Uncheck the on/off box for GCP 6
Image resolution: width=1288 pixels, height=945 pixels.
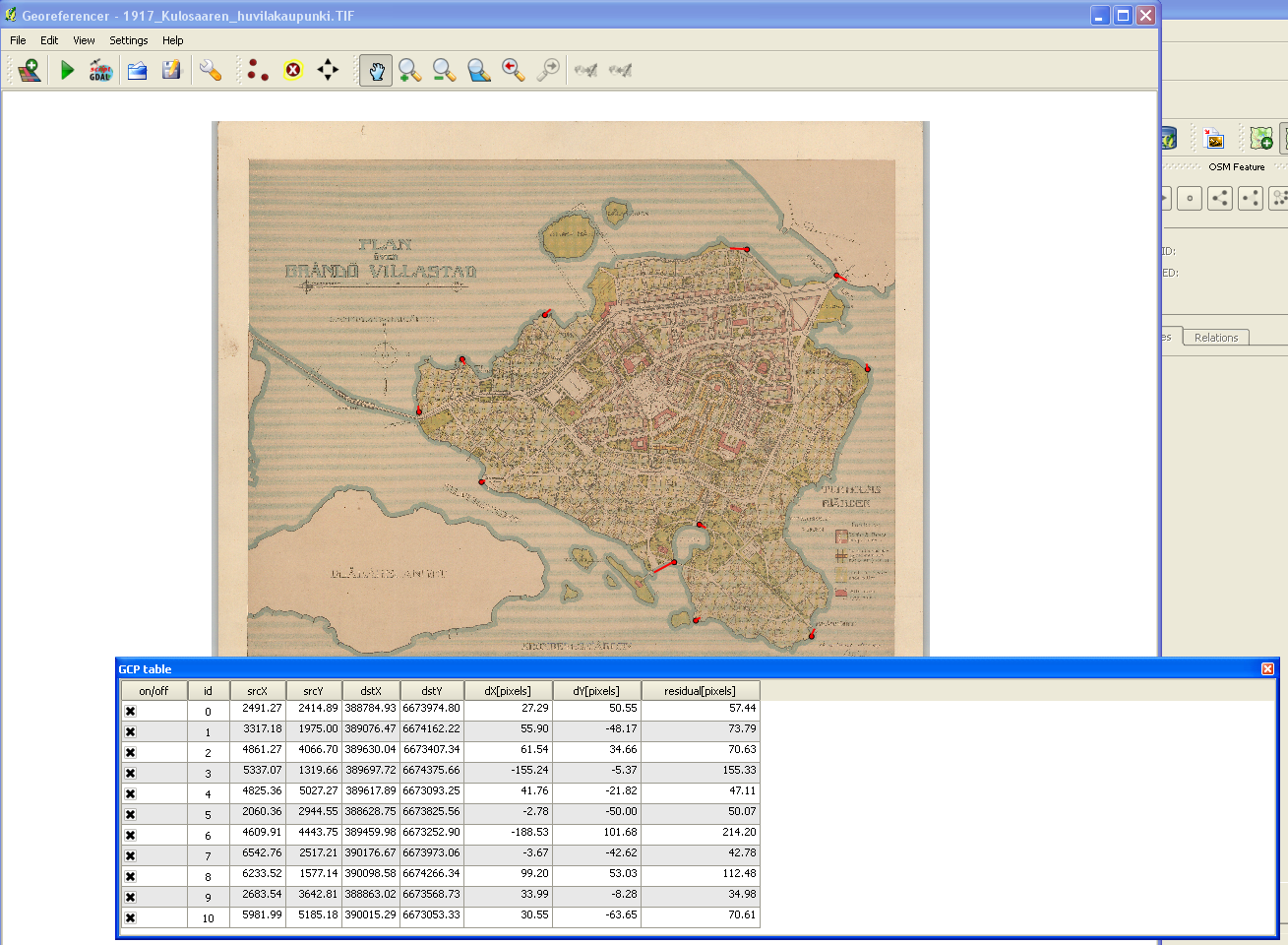coord(130,835)
